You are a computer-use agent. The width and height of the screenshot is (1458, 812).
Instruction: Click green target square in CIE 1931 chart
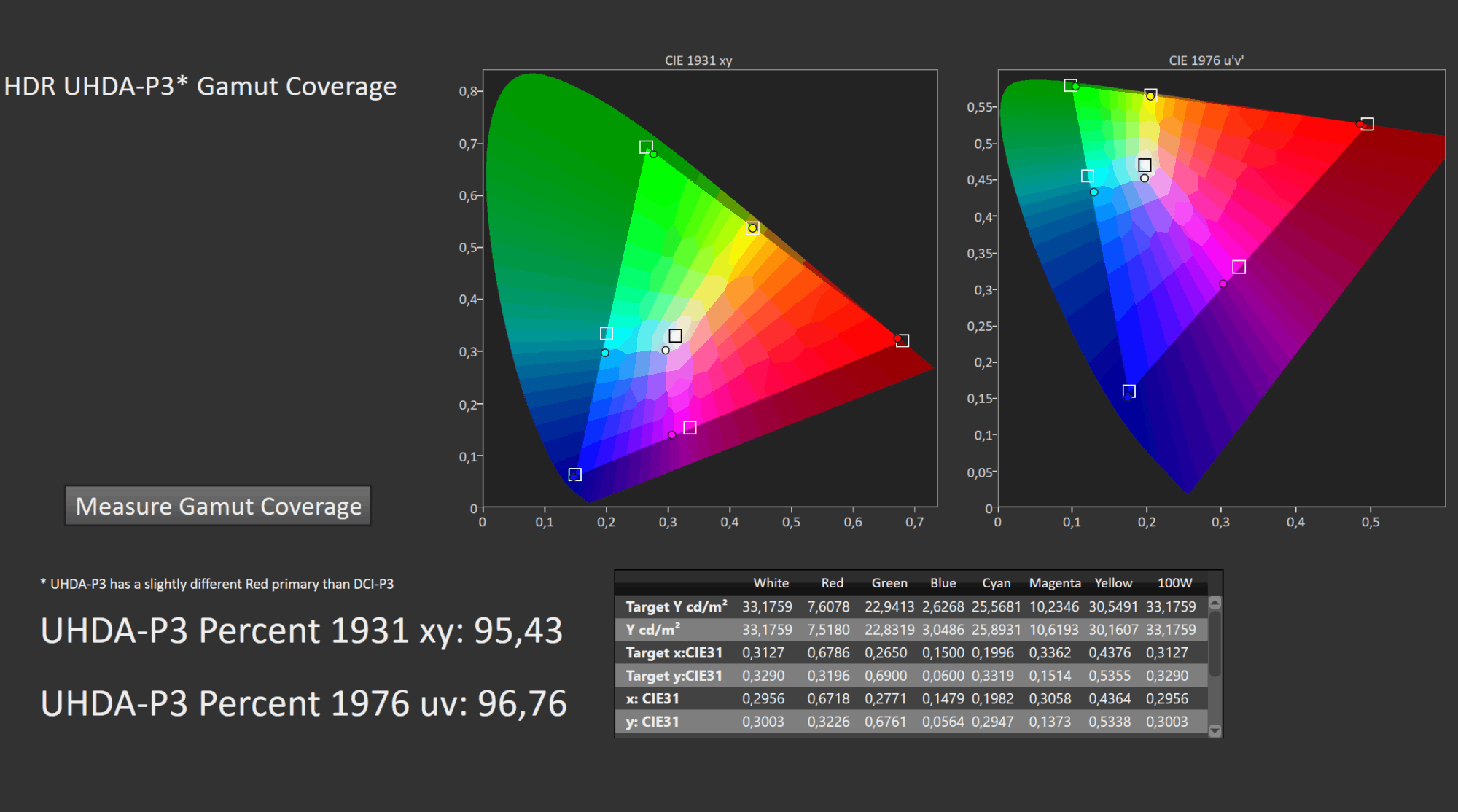click(x=646, y=147)
